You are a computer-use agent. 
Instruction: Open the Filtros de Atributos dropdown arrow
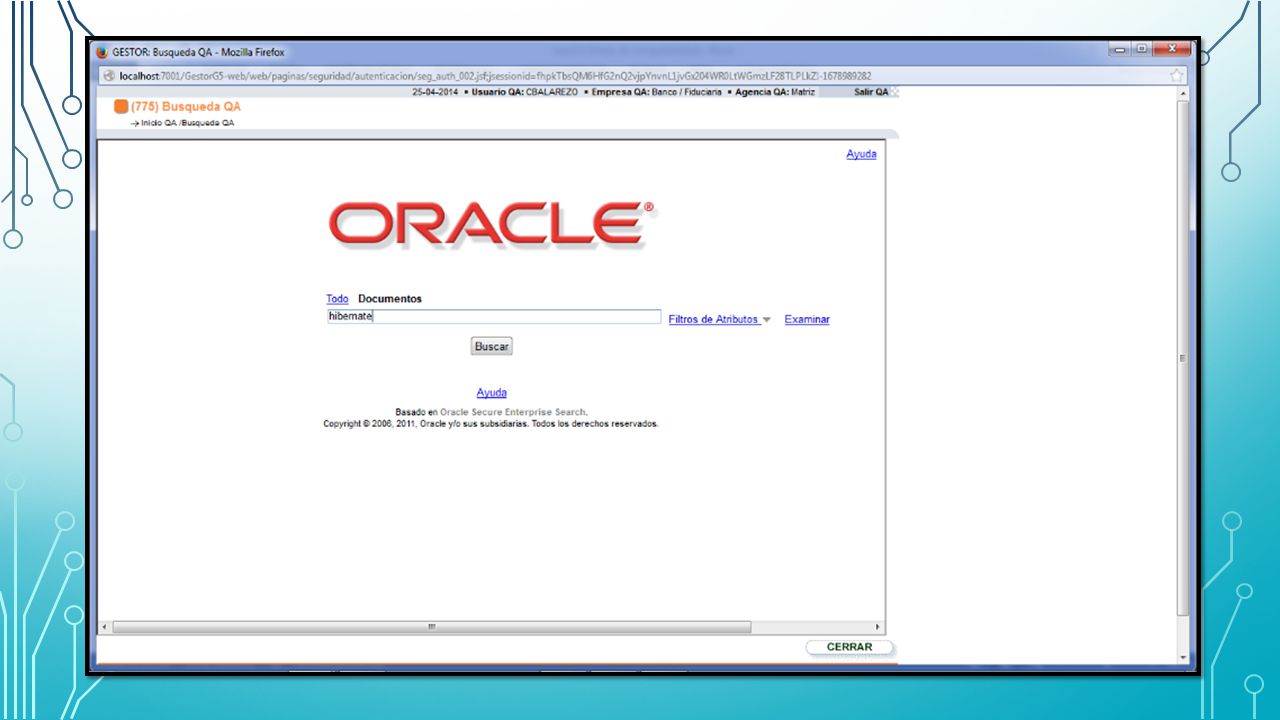(x=766, y=320)
